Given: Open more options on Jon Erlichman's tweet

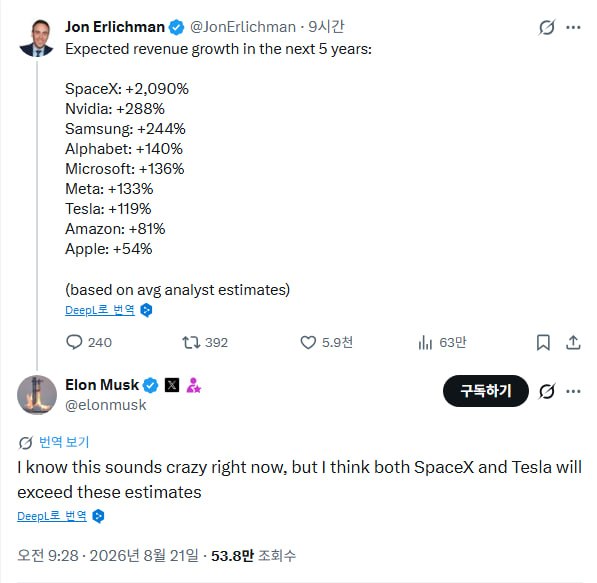Looking at the screenshot, I should pos(573,27).
